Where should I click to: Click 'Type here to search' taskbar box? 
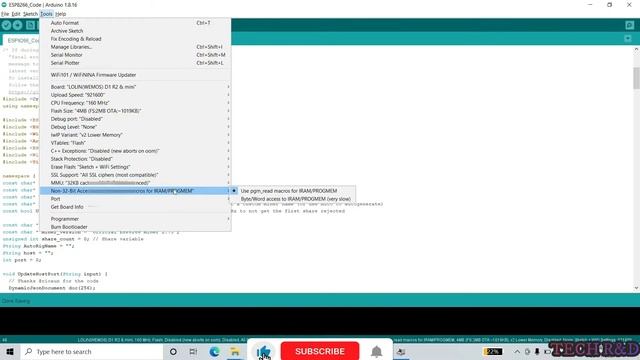coord(92,351)
